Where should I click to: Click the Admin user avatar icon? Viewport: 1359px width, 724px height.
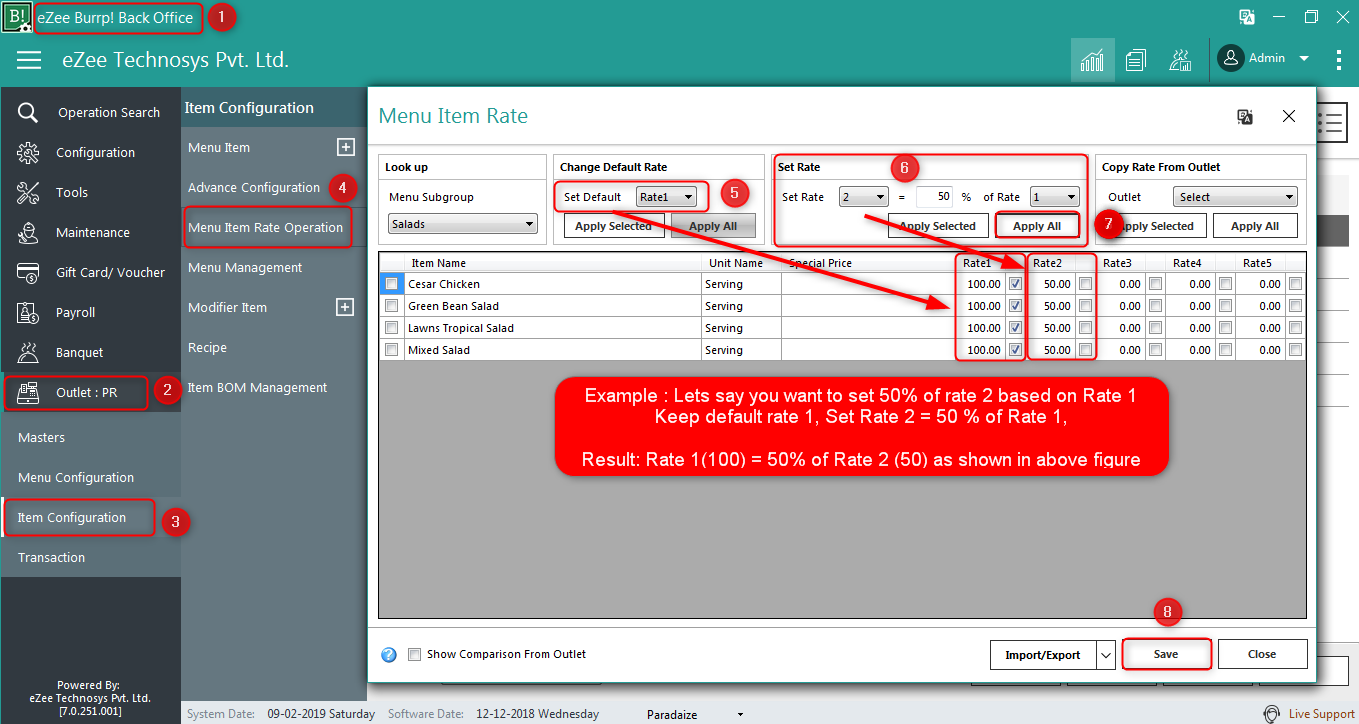[1230, 58]
